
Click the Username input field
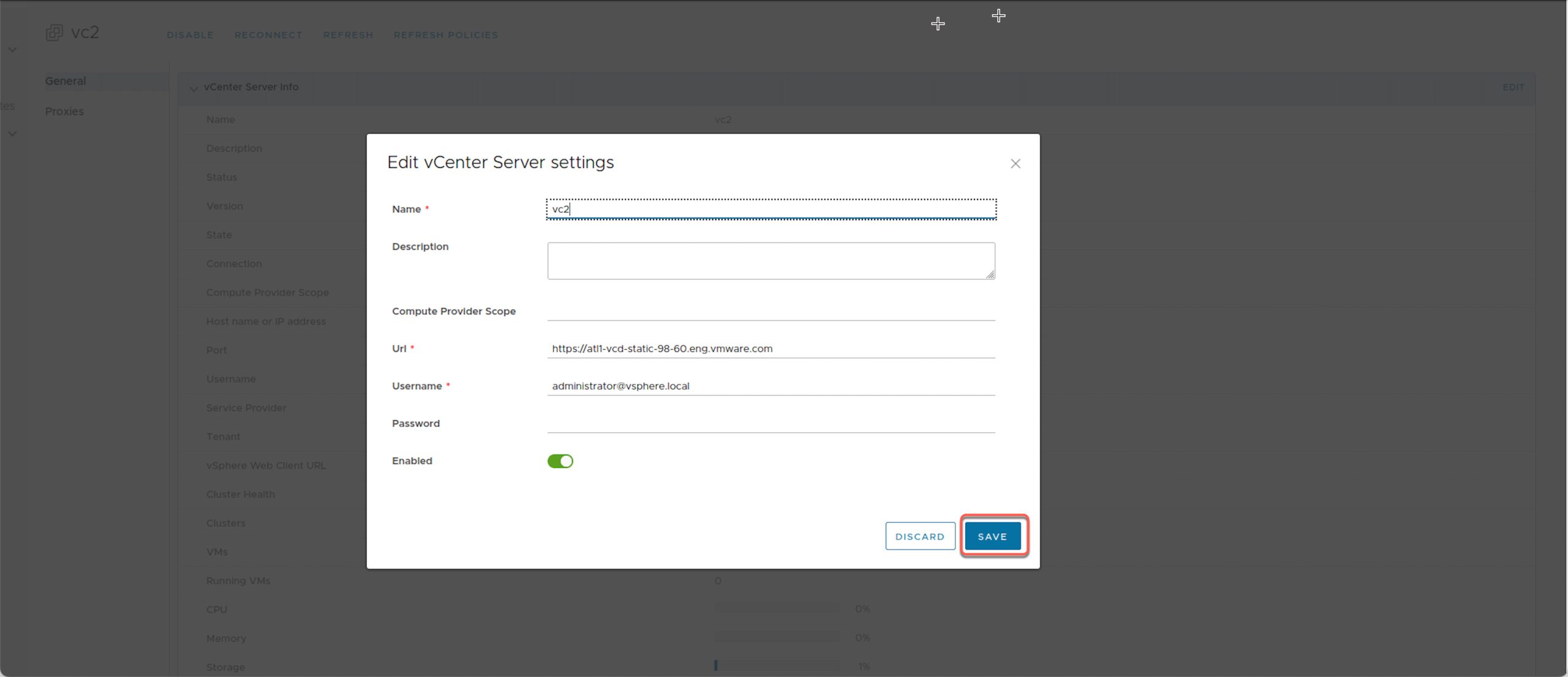(771, 385)
